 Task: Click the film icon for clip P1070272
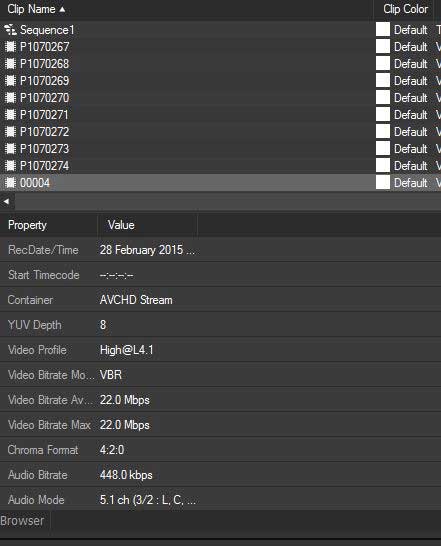(x=10, y=132)
